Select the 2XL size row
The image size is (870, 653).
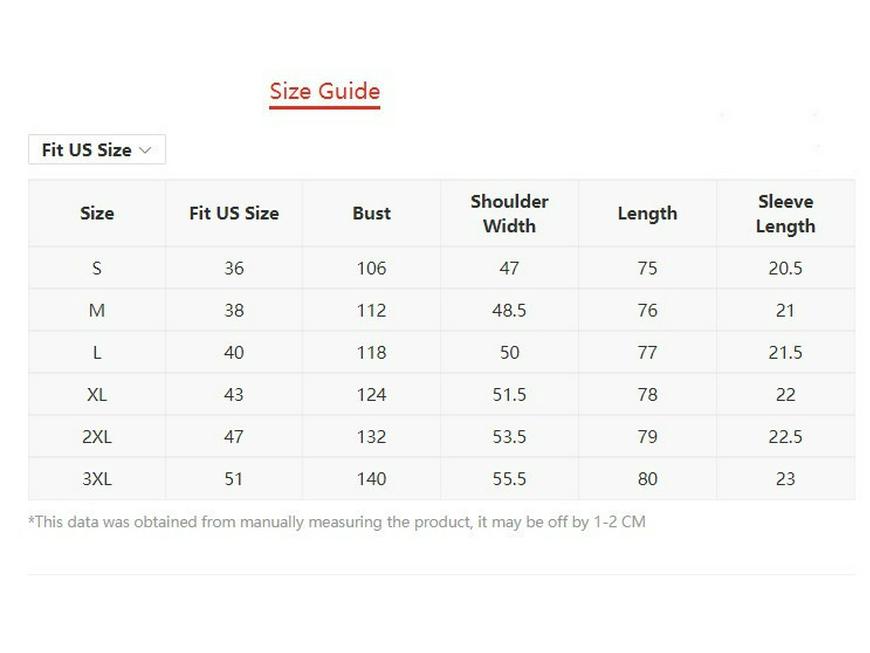[97, 436]
